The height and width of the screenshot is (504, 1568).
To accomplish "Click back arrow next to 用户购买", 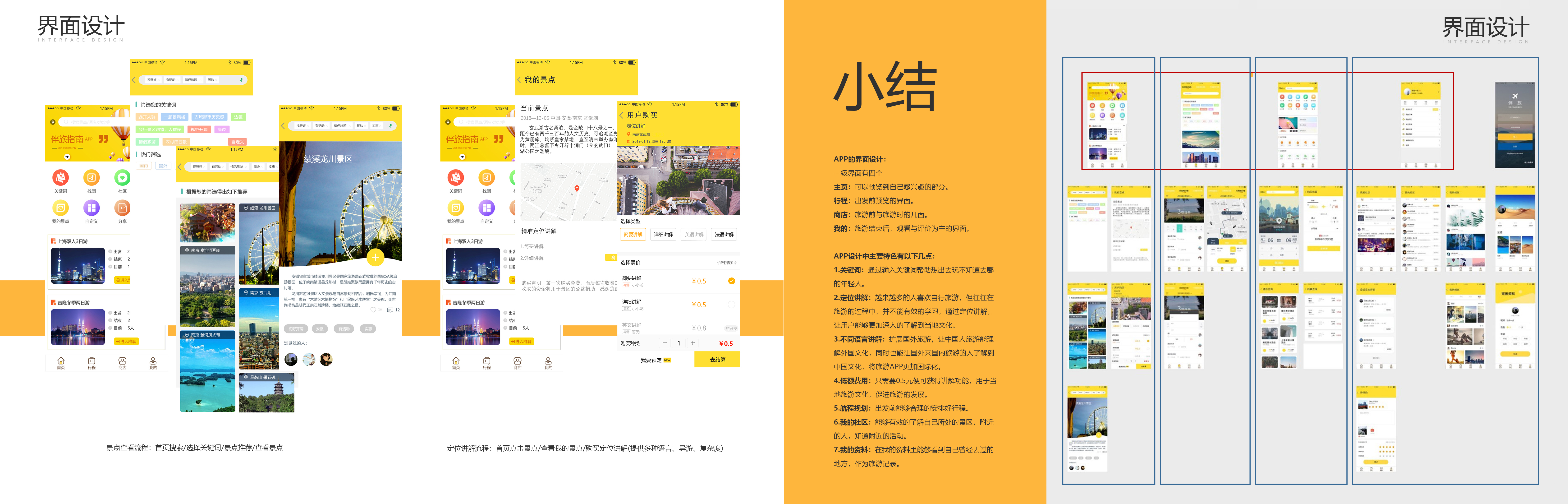I will [621, 115].
